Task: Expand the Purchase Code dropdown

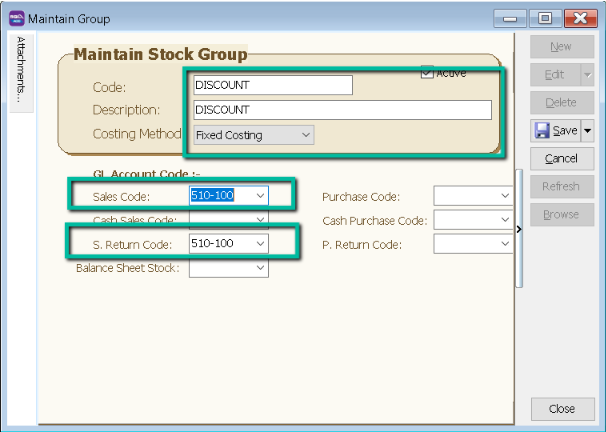Action: (x=505, y=196)
